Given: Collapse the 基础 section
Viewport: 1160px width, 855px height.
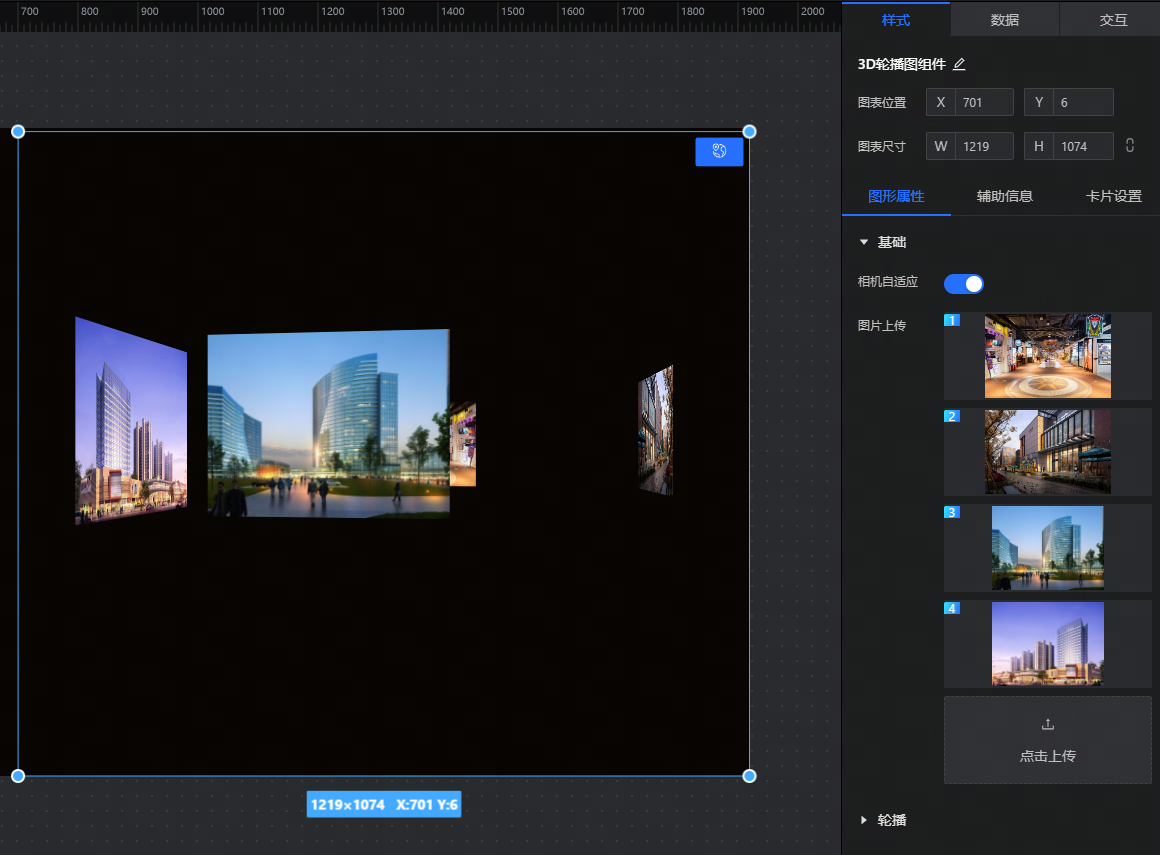Looking at the screenshot, I should click(864, 242).
